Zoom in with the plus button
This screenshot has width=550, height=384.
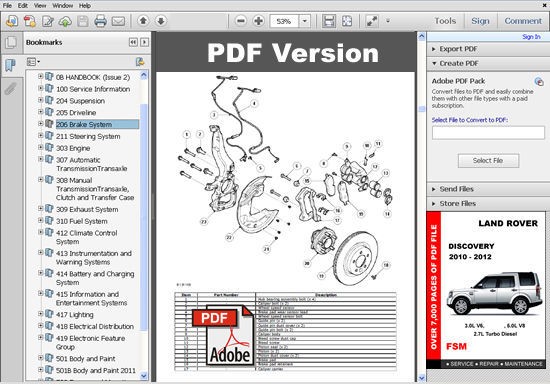[259, 21]
